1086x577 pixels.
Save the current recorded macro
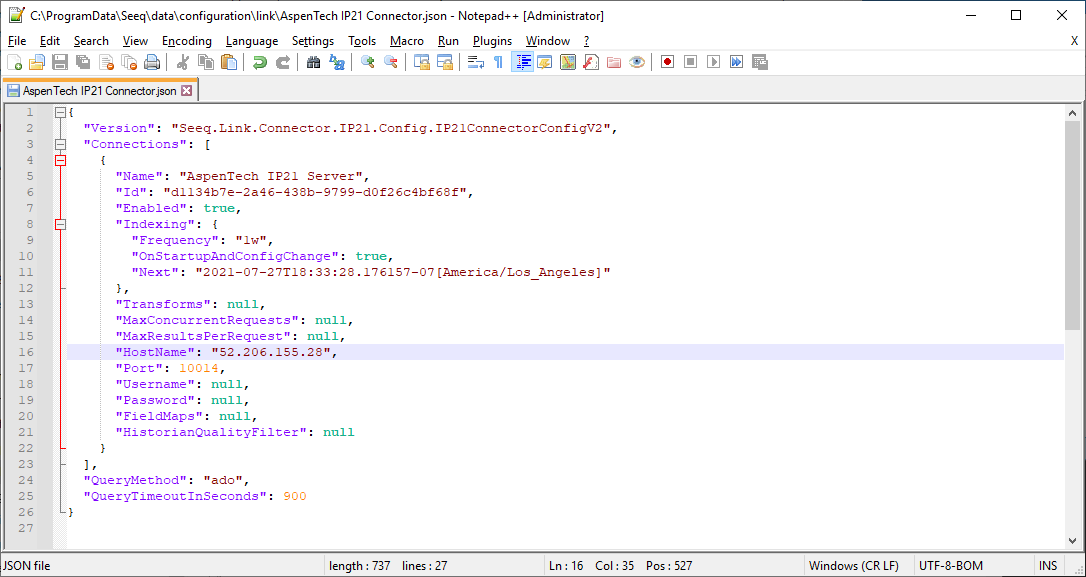click(x=760, y=62)
